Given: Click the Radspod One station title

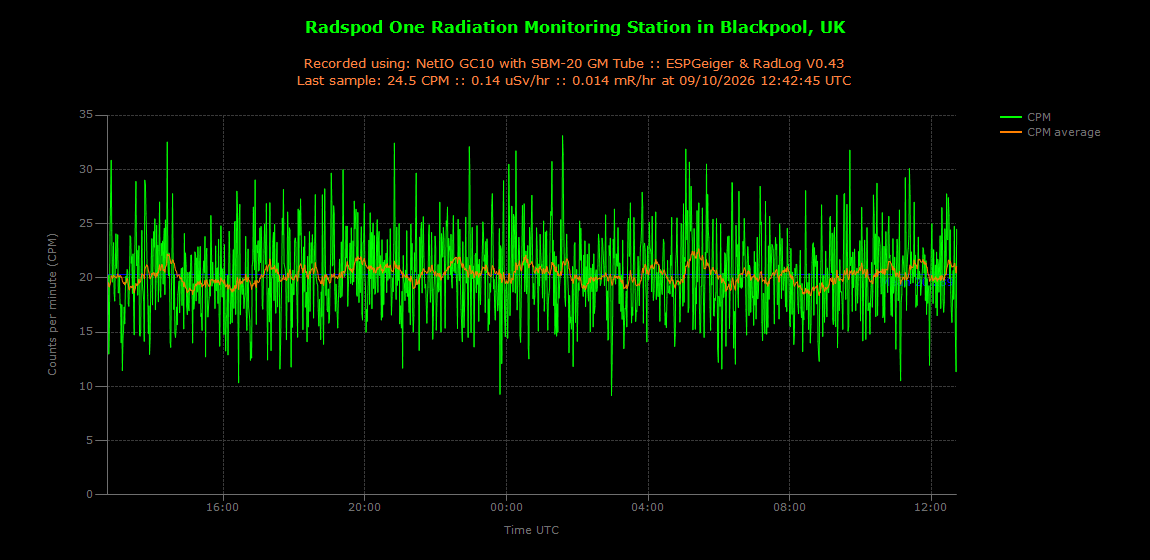Looking at the screenshot, I should point(575,27).
